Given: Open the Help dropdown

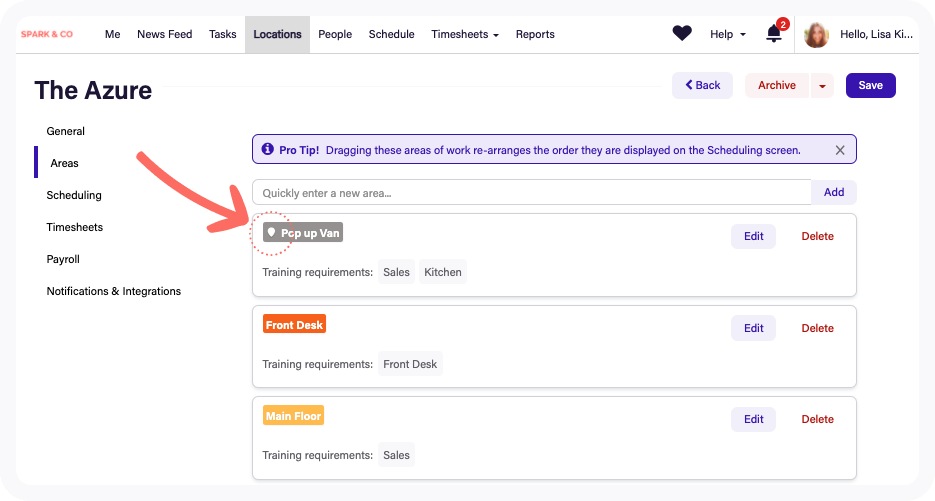Looking at the screenshot, I should (x=727, y=35).
